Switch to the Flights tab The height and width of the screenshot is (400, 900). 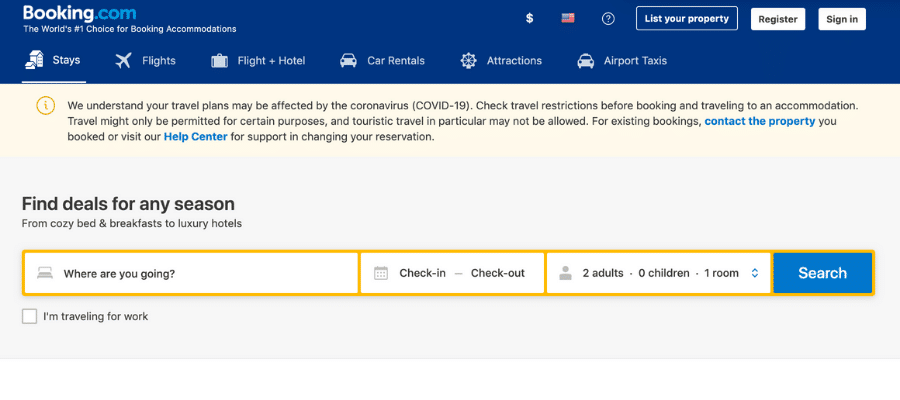tap(145, 61)
